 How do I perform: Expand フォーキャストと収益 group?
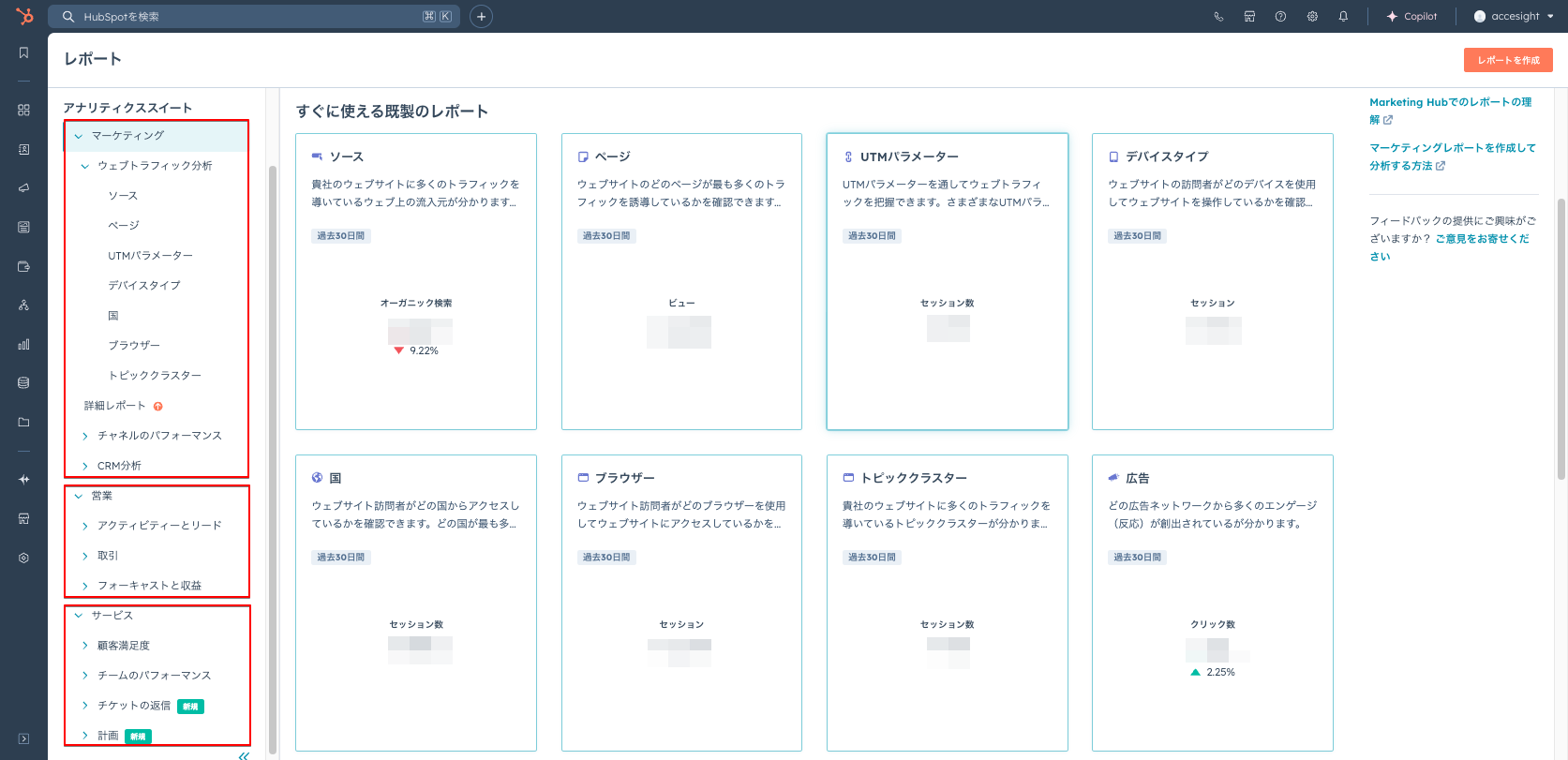(85, 586)
